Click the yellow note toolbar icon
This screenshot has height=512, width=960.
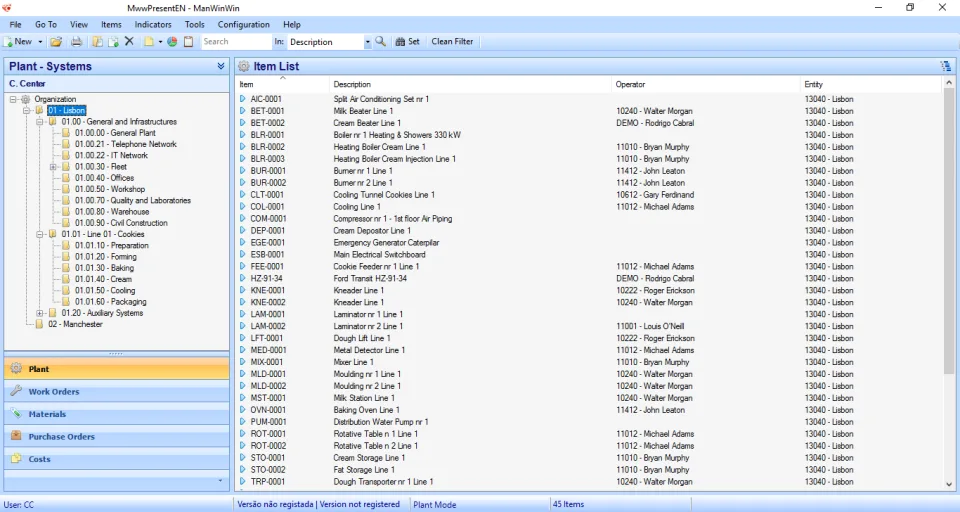pos(149,42)
